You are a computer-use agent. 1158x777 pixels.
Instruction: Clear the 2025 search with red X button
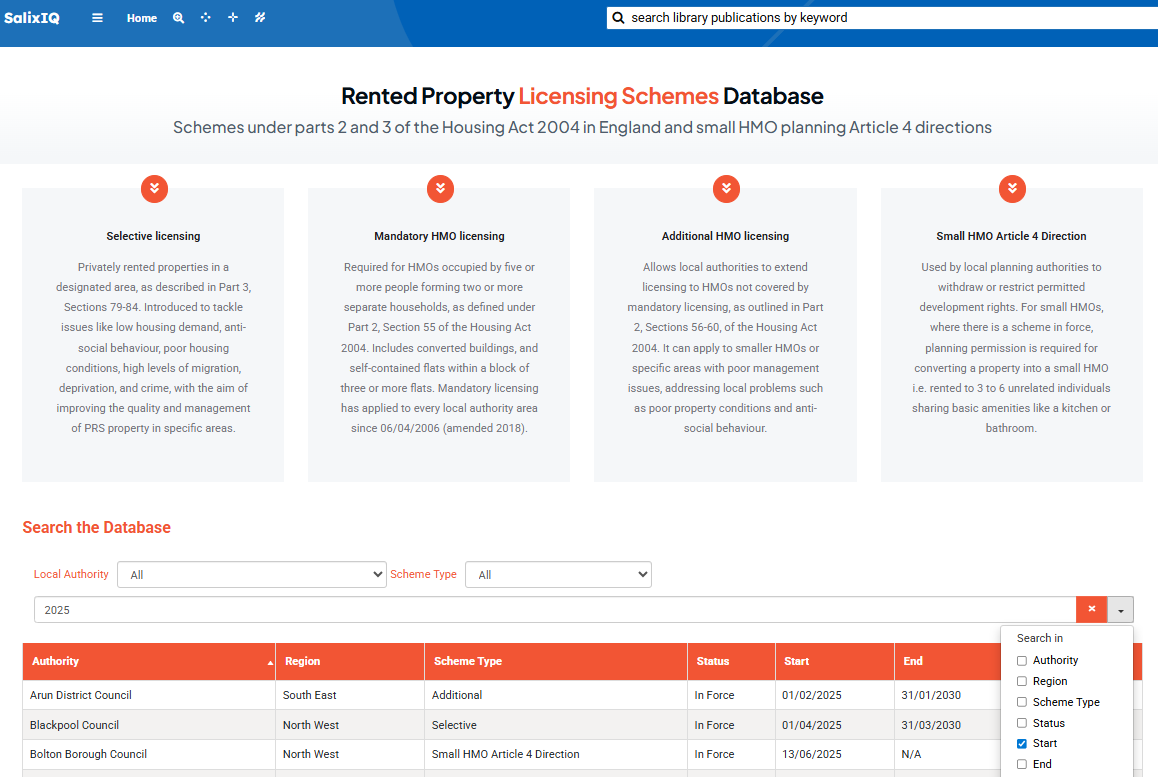click(1091, 610)
